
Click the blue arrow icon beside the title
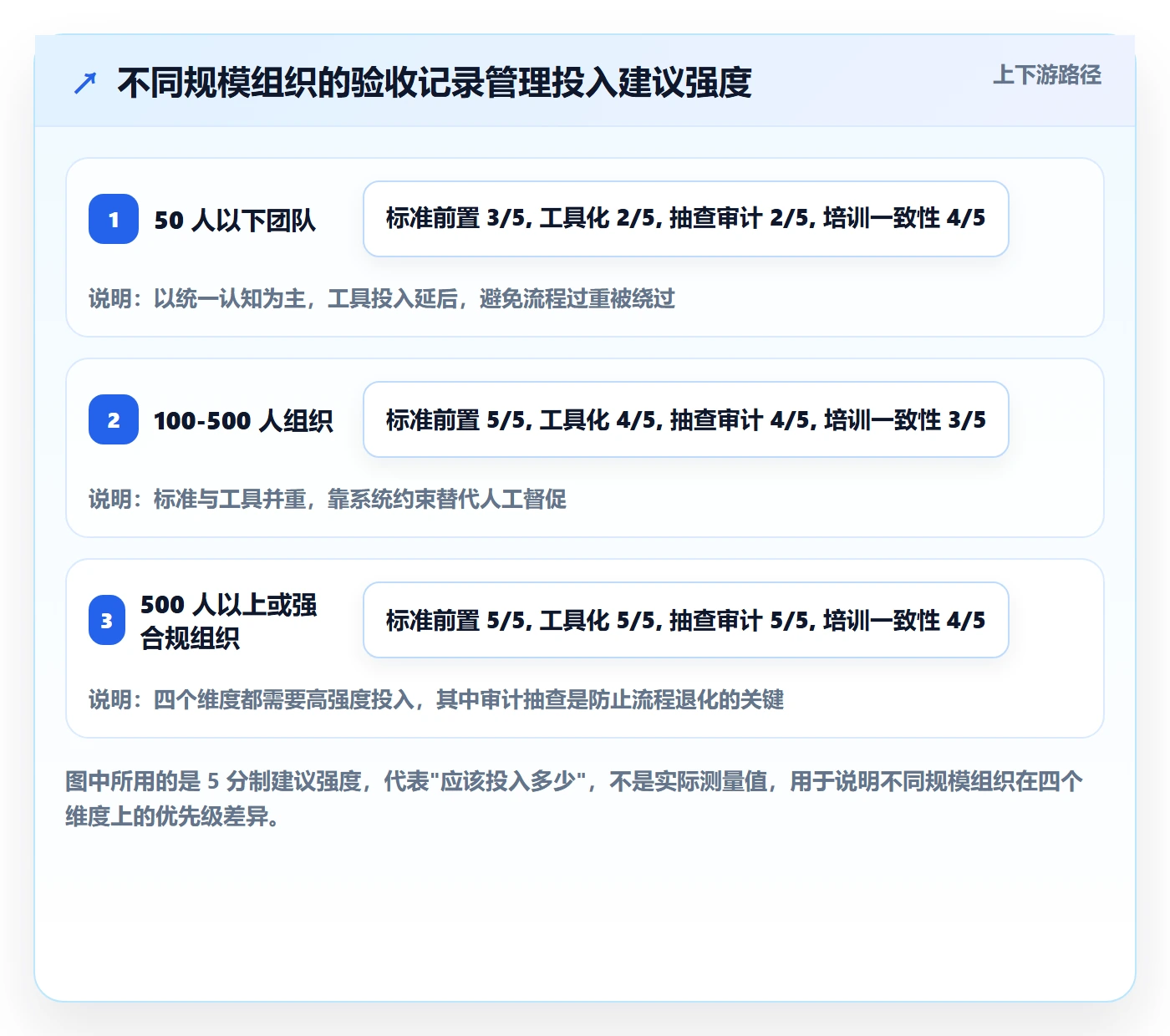point(85,83)
